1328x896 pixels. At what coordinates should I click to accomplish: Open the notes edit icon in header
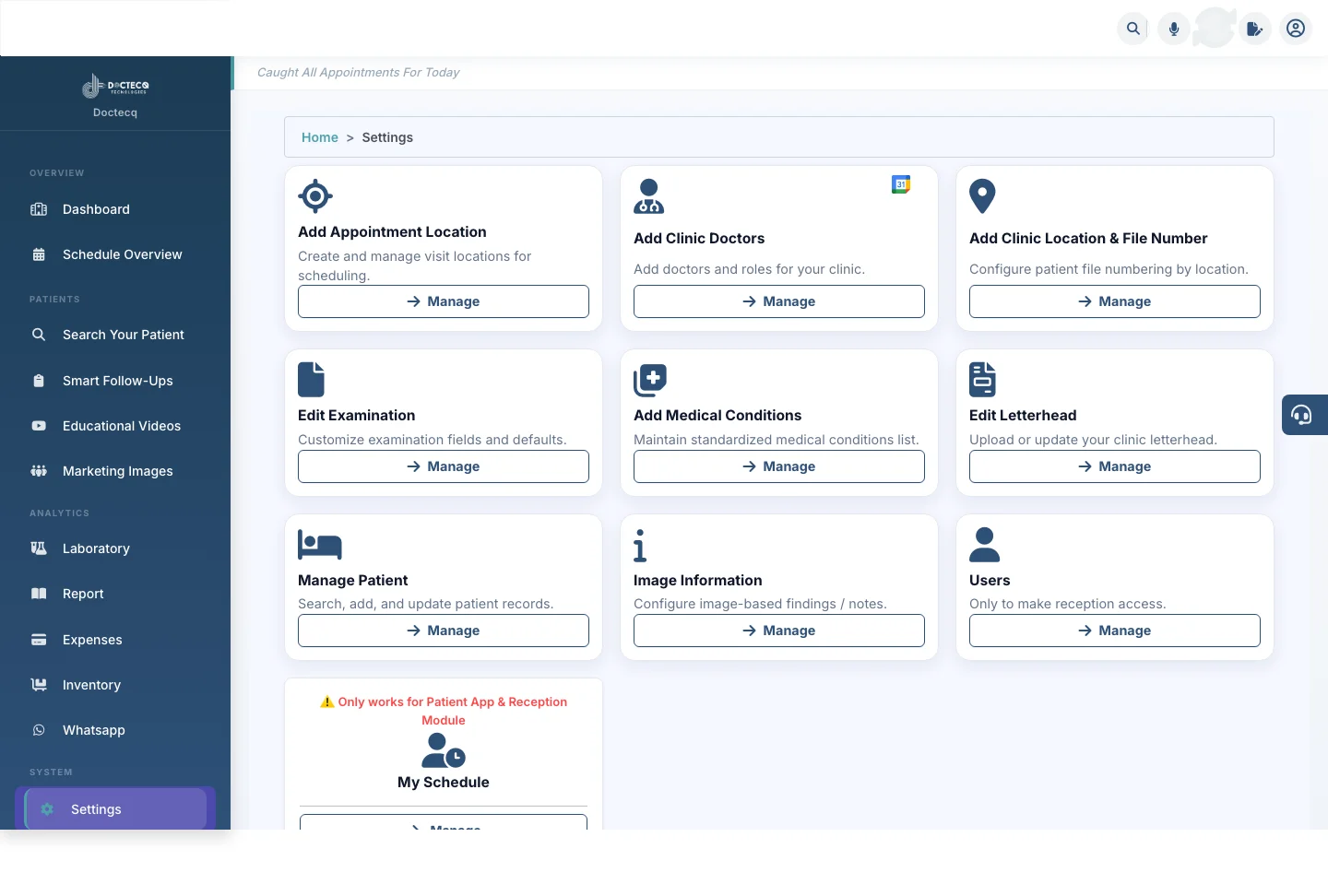[x=1255, y=29]
